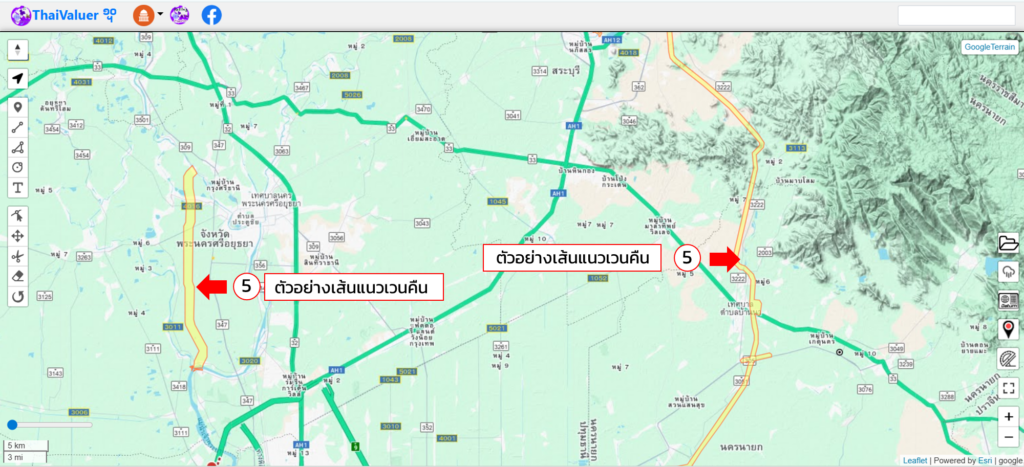
Task: Expand the up-down arrow collapse control
Action: [x=18, y=49]
